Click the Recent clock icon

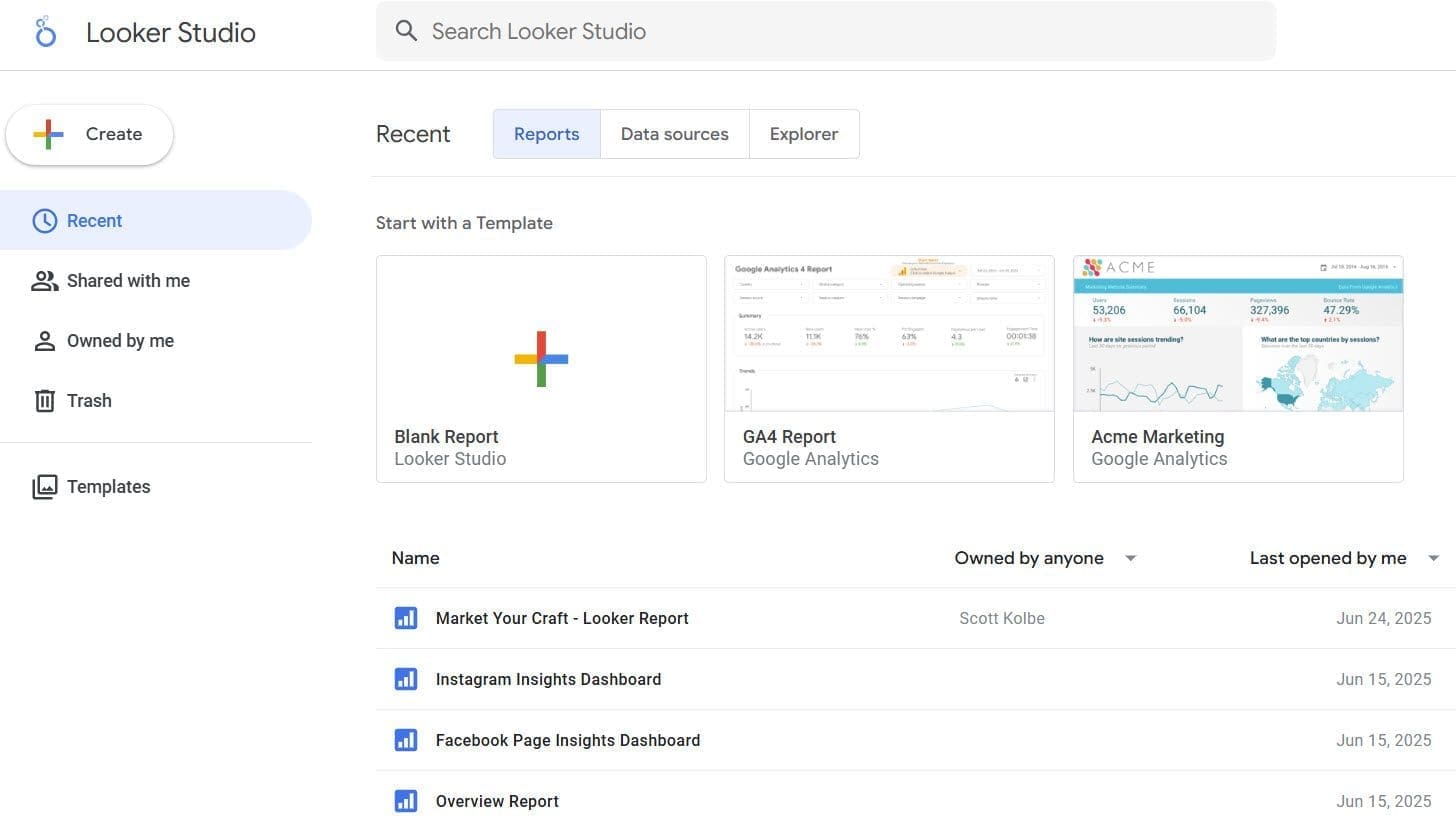[x=45, y=221]
